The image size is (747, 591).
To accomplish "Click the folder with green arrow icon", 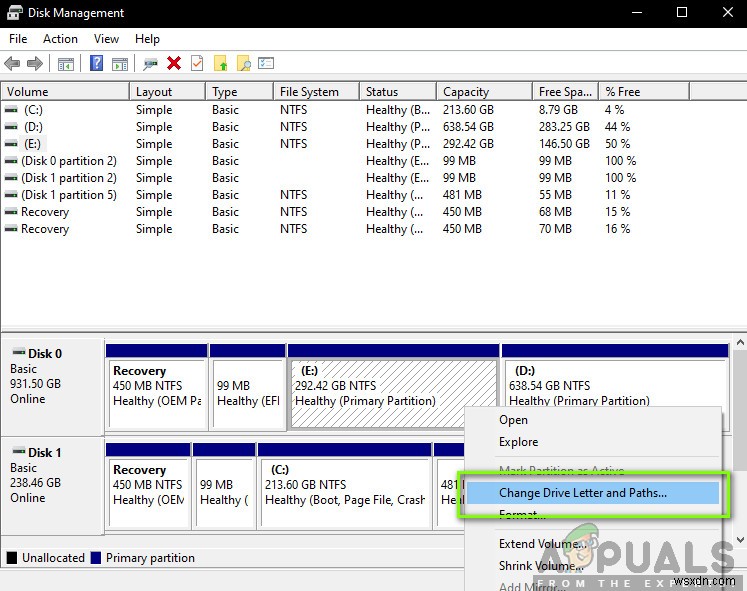I will click(221, 63).
